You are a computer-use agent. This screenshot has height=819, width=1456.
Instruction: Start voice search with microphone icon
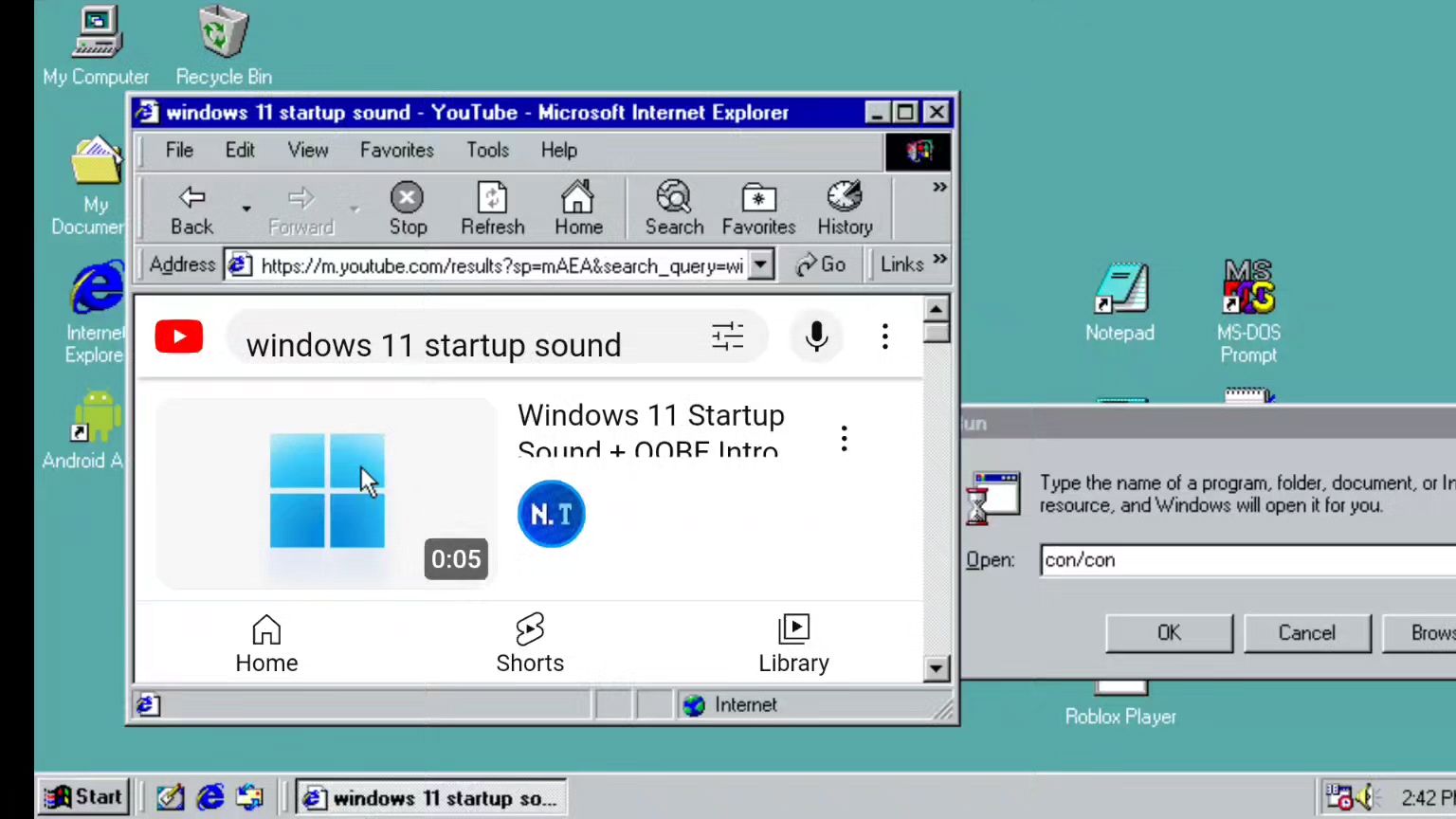(816, 337)
